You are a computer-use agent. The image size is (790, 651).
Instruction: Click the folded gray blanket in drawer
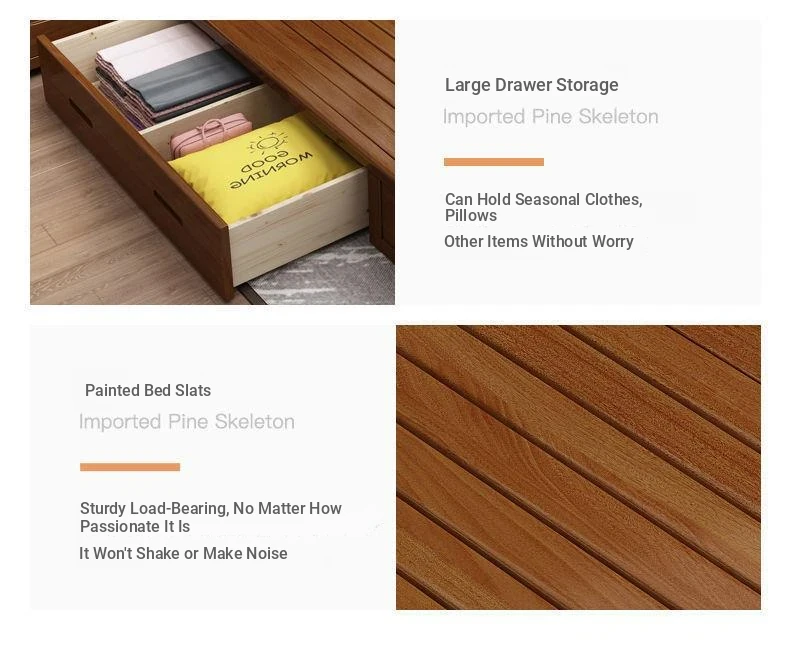click(189, 82)
